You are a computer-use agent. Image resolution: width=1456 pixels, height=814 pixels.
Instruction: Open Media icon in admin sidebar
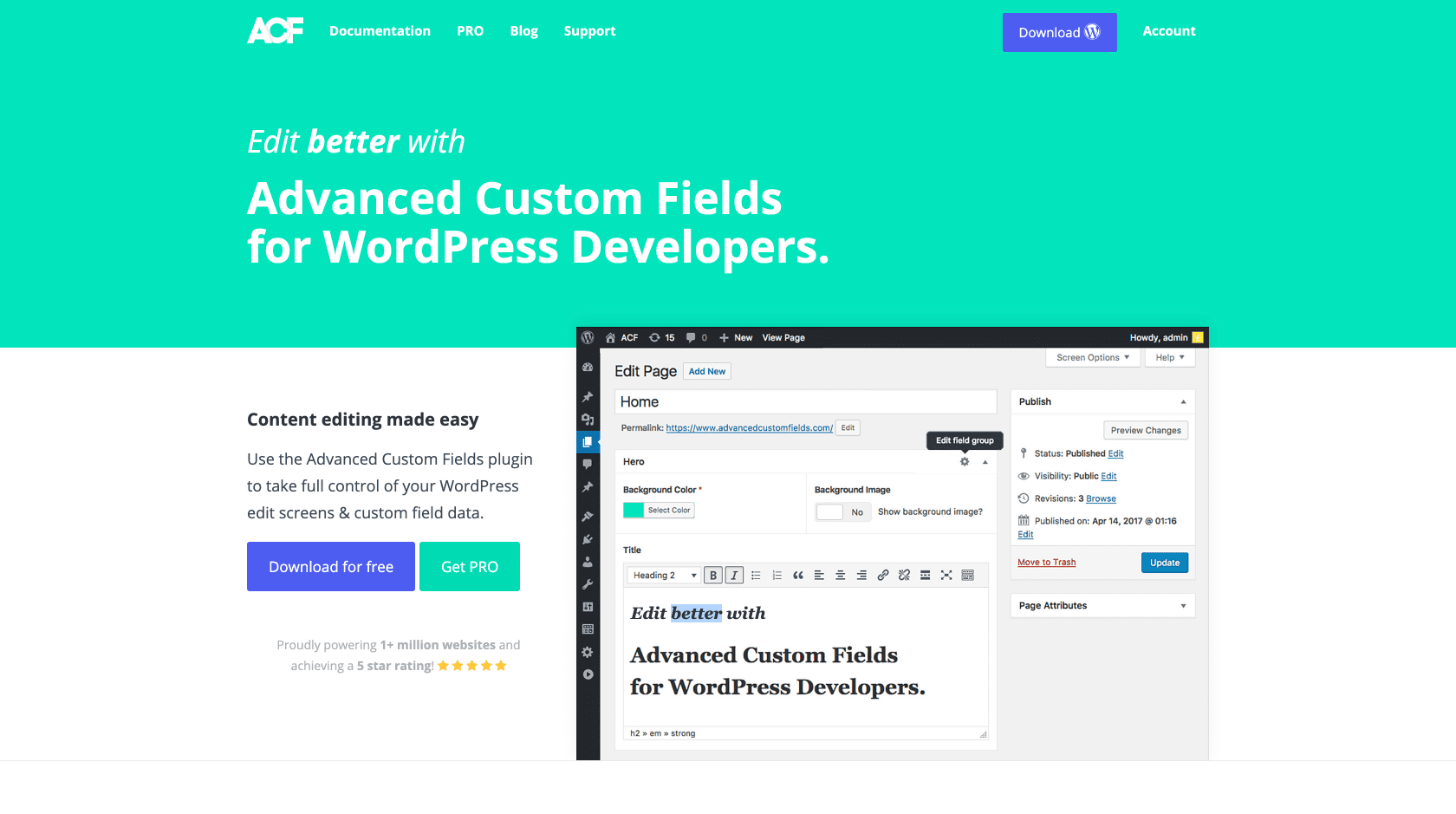click(588, 420)
